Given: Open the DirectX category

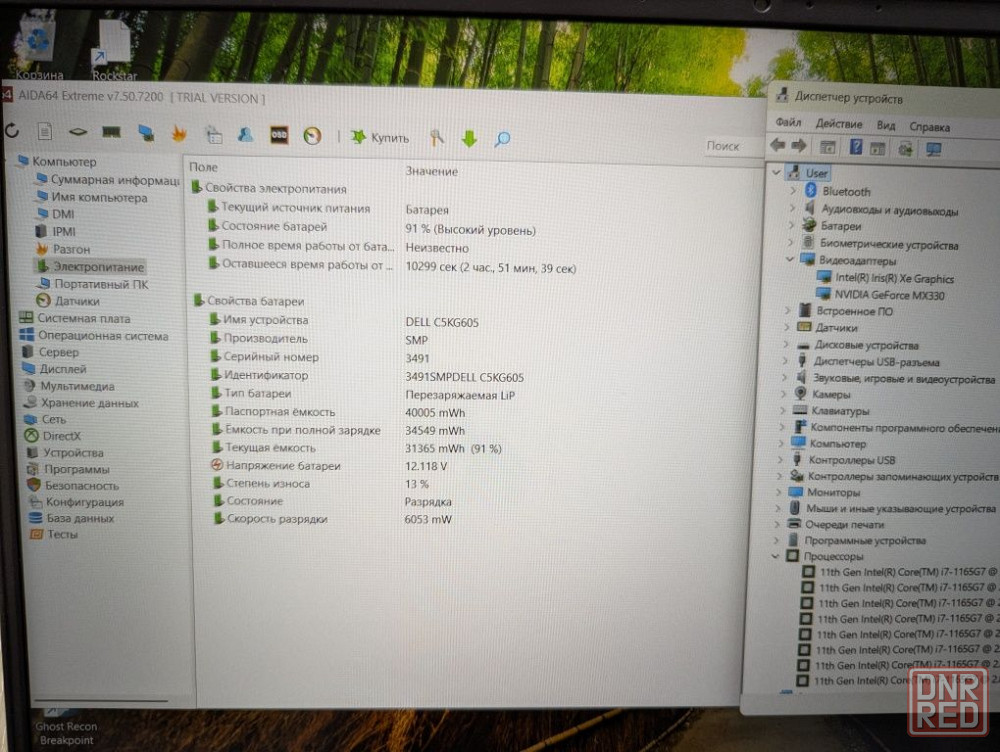Looking at the screenshot, I should (x=53, y=436).
